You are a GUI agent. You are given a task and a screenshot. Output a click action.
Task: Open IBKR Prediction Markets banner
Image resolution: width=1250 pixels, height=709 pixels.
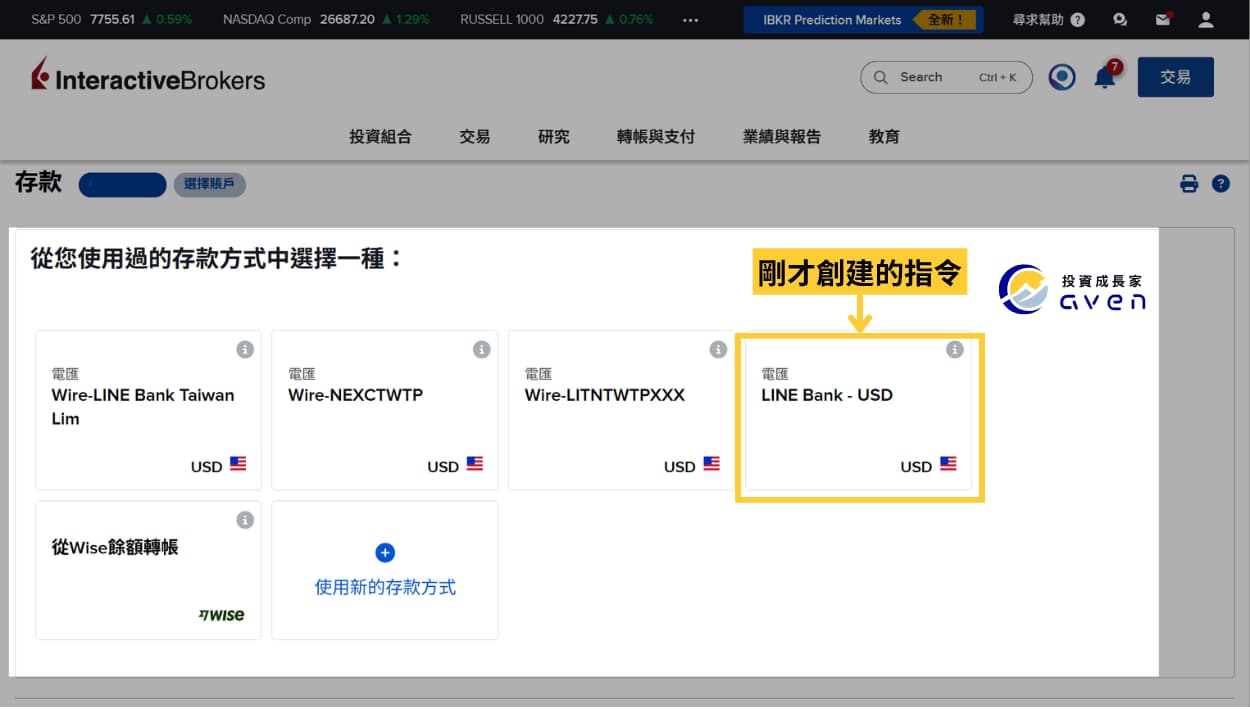[x=863, y=19]
